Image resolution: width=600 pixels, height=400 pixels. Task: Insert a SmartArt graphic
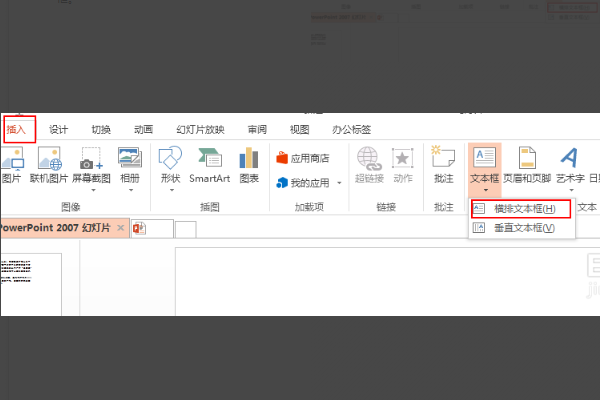pyautogui.click(x=210, y=158)
